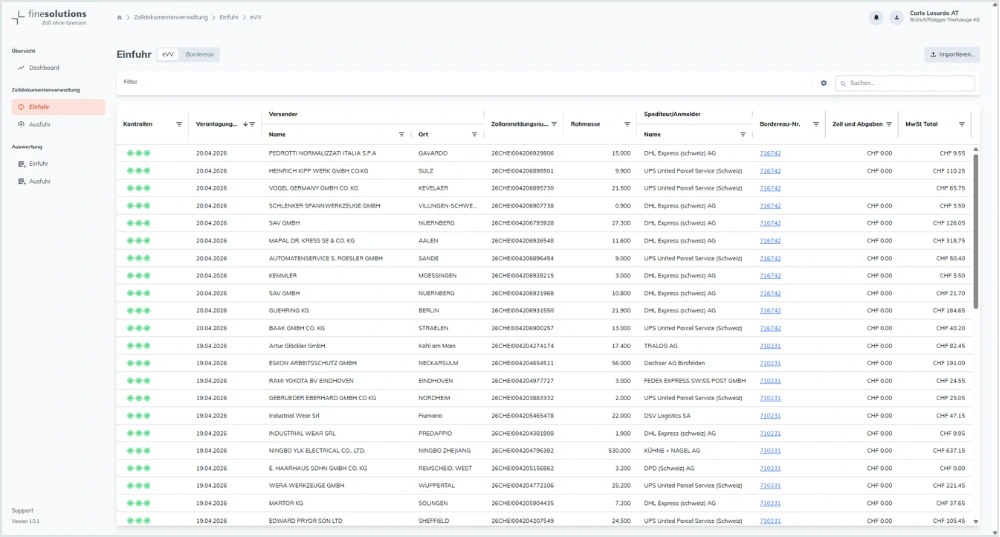The height and width of the screenshot is (537, 1000).
Task: Focus the Suchen search field
Action: tap(905, 83)
